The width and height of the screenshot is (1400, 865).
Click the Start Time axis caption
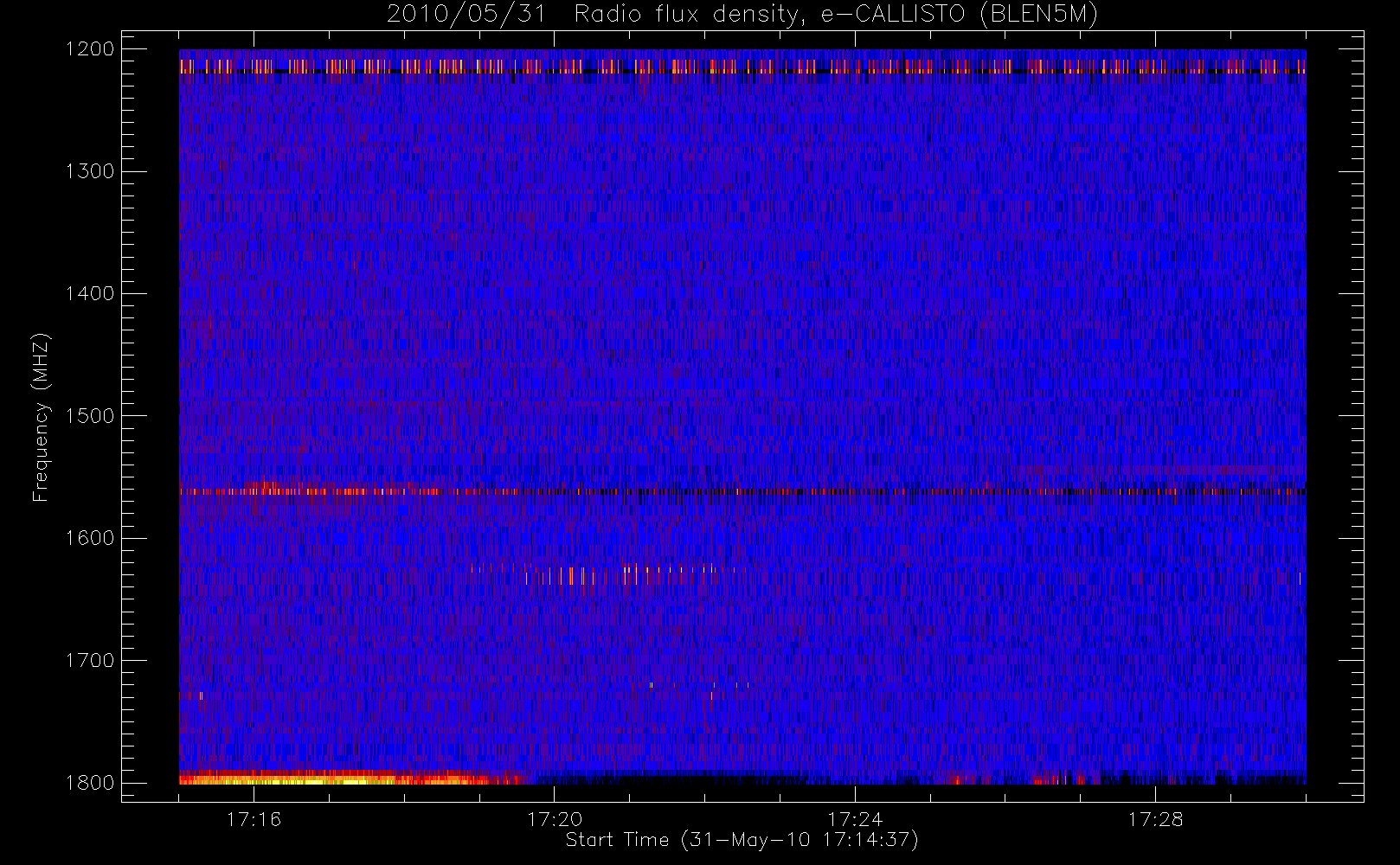(742, 840)
